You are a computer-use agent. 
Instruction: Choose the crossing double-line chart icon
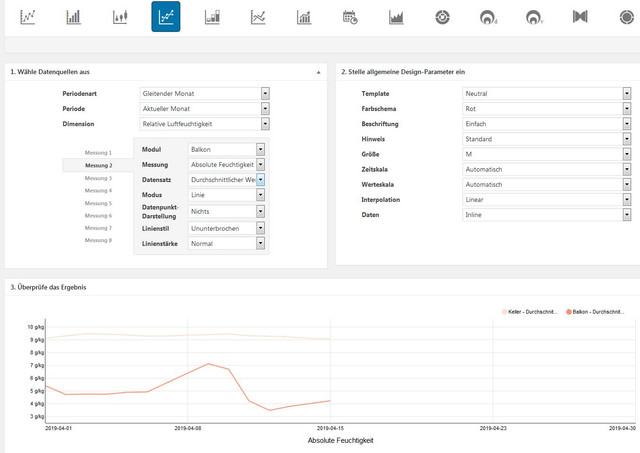click(x=258, y=17)
